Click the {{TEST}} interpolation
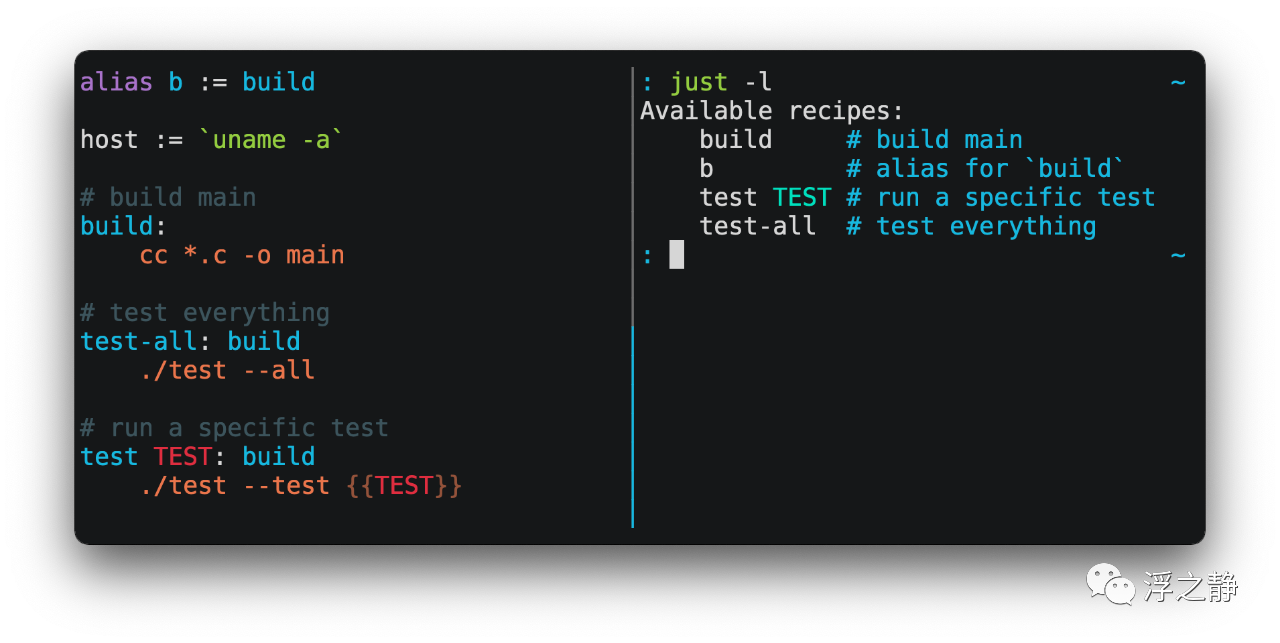 404,486
